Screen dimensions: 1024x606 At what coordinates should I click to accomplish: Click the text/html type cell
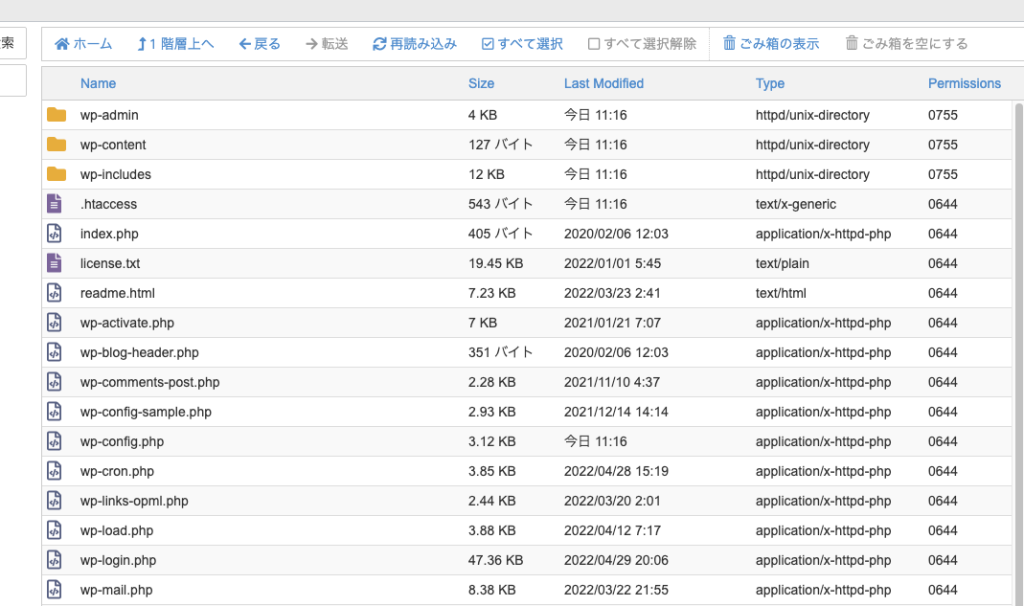(x=781, y=293)
